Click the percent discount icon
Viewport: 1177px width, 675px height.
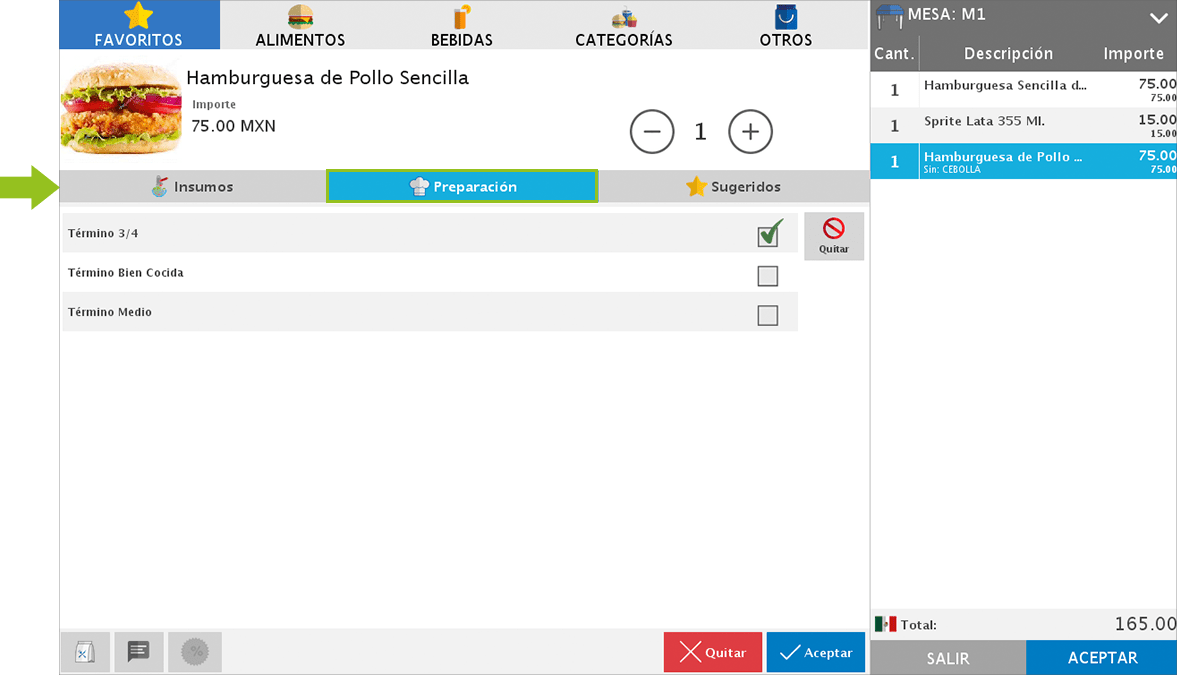[195, 652]
